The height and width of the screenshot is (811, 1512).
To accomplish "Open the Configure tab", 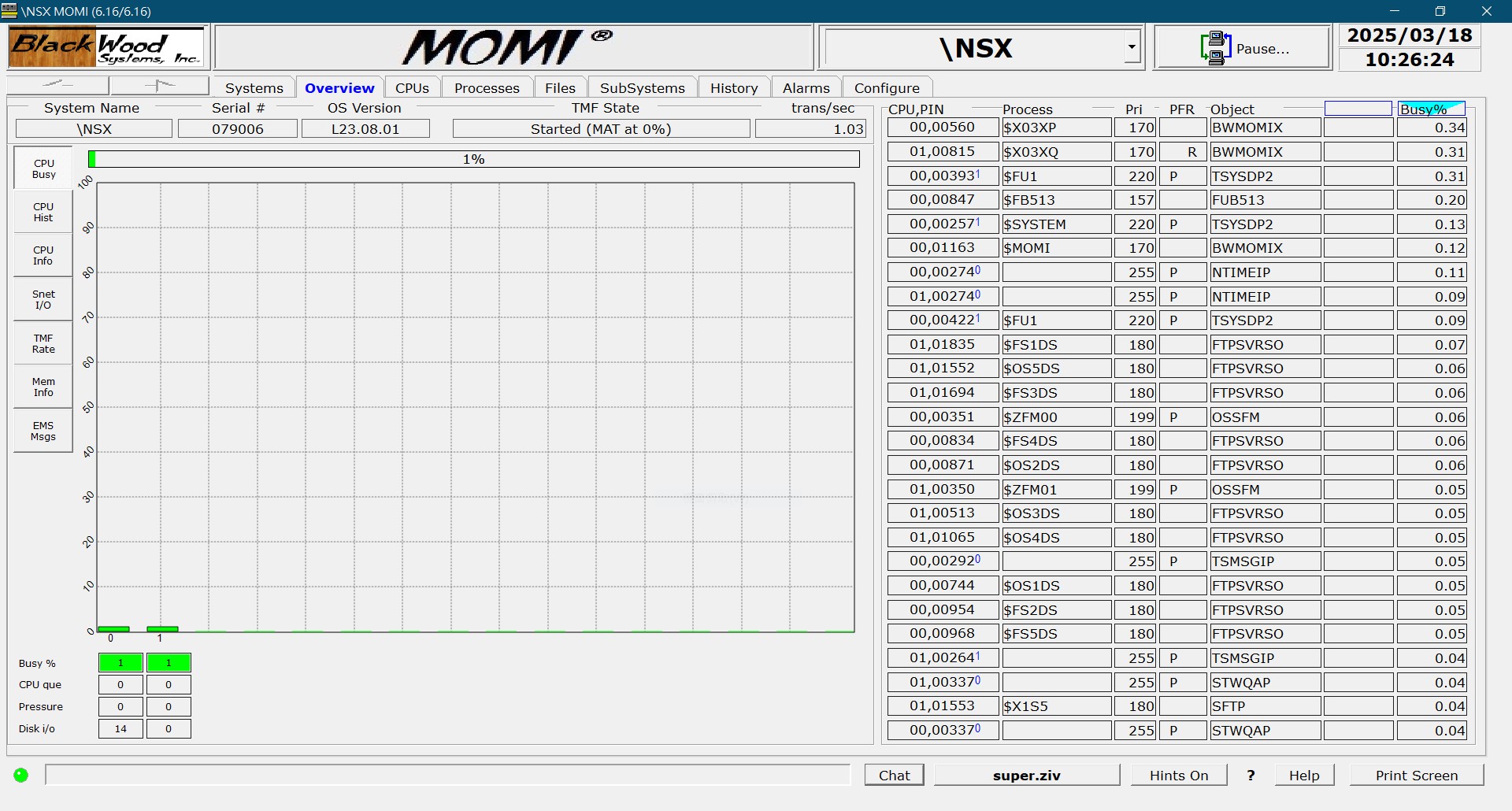I will [x=887, y=87].
